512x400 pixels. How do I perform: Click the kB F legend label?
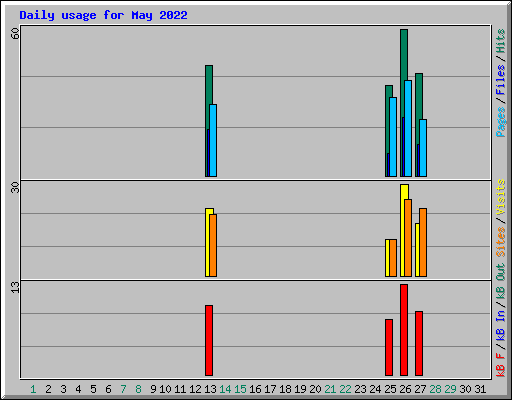500,364
